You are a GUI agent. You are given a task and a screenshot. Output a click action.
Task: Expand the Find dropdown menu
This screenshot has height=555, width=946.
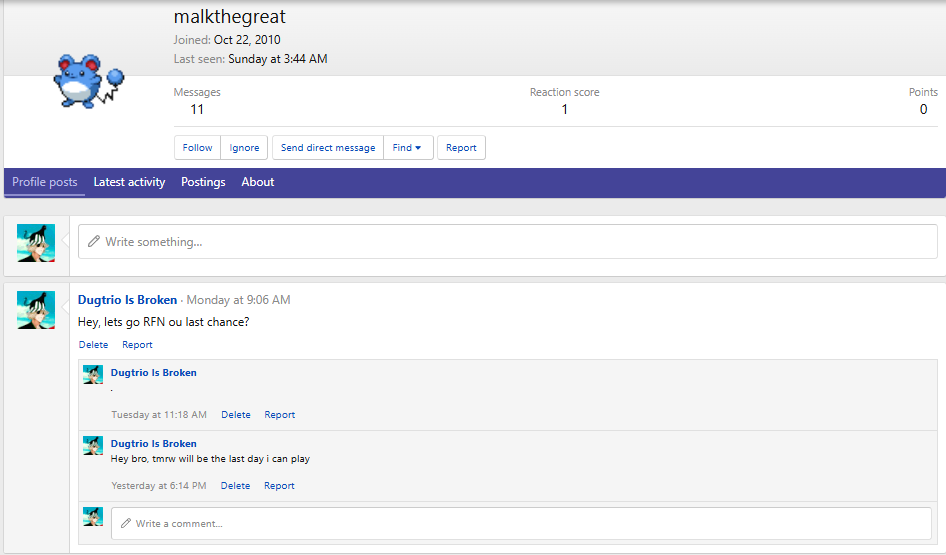408,148
